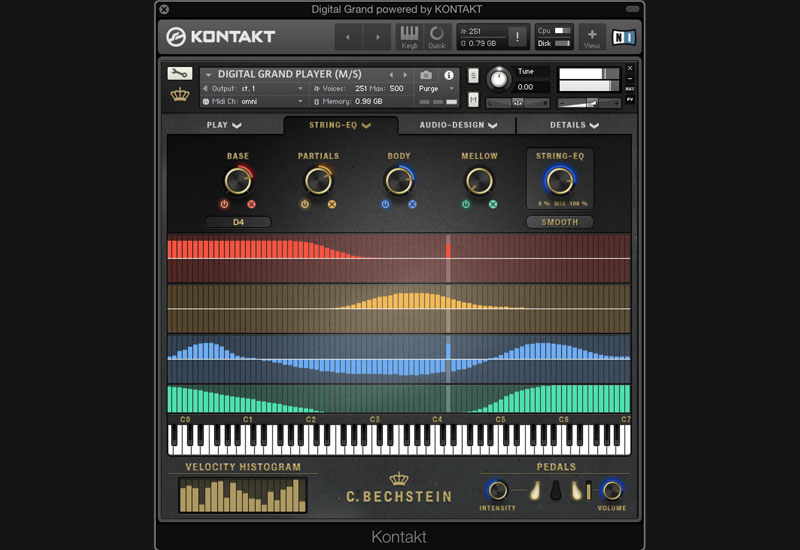The width and height of the screenshot is (800, 550).
Task: Open the Output st. 1 dropdown
Action: [x=253, y=88]
